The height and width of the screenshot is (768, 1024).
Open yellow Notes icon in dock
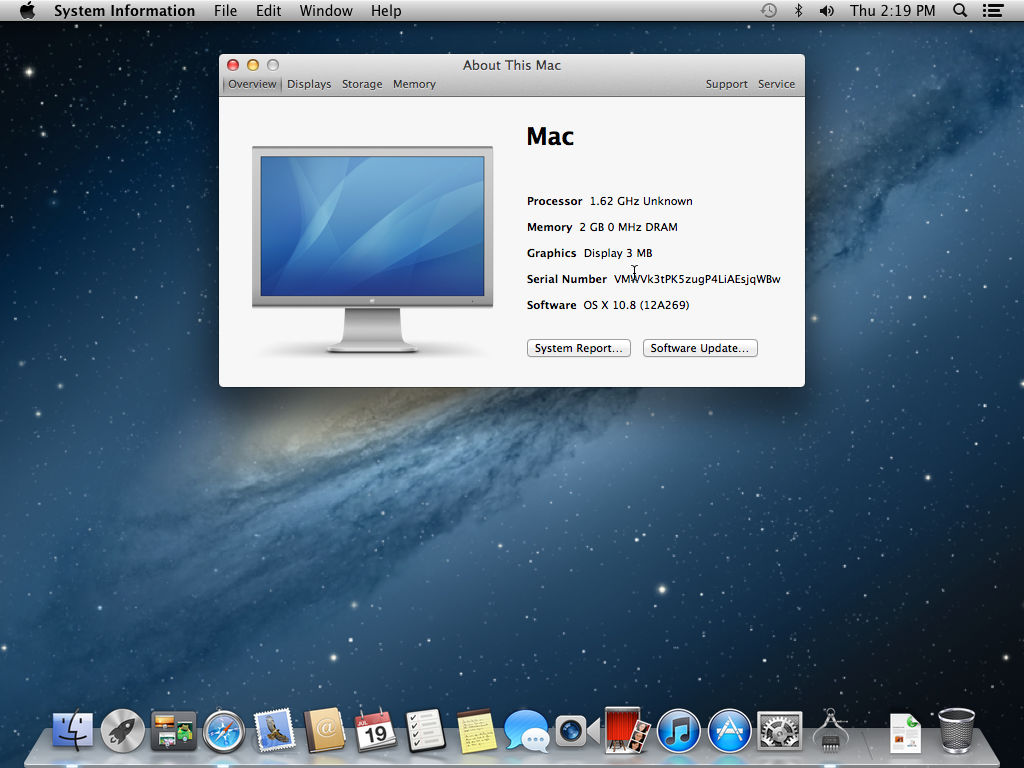[x=476, y=731]
